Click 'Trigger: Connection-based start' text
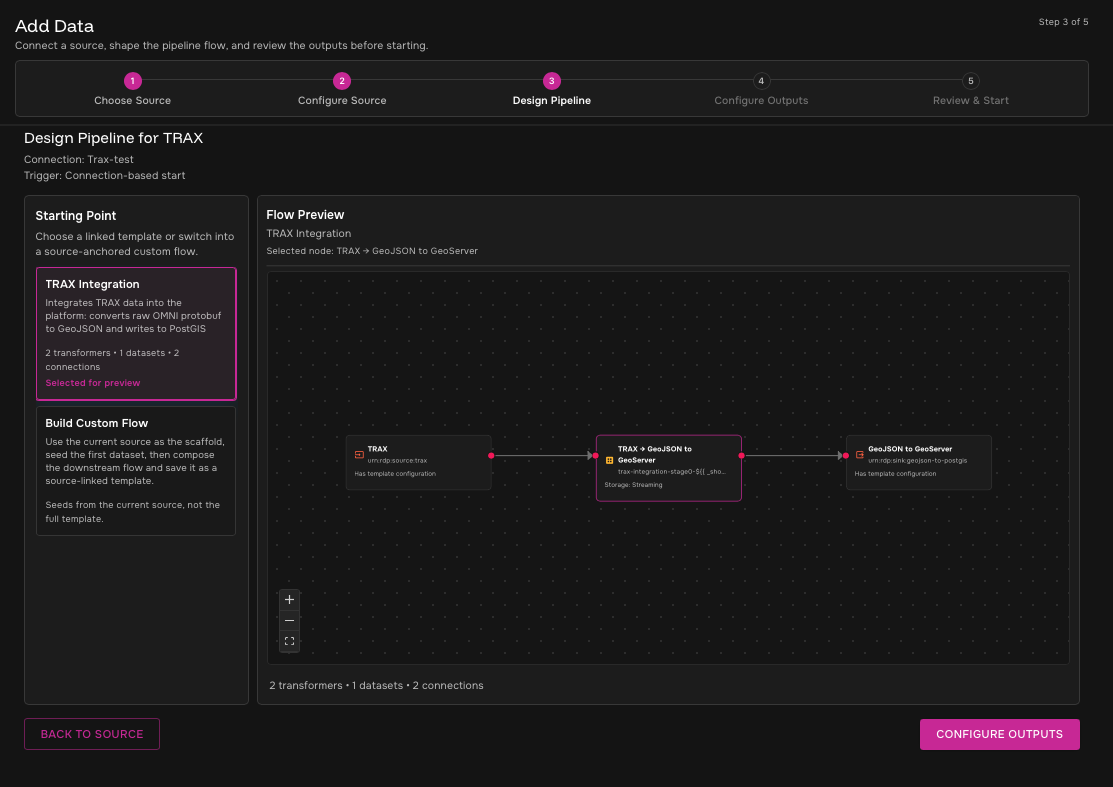Viewport: 1113px width, 787px height. (x=104, y=175)
